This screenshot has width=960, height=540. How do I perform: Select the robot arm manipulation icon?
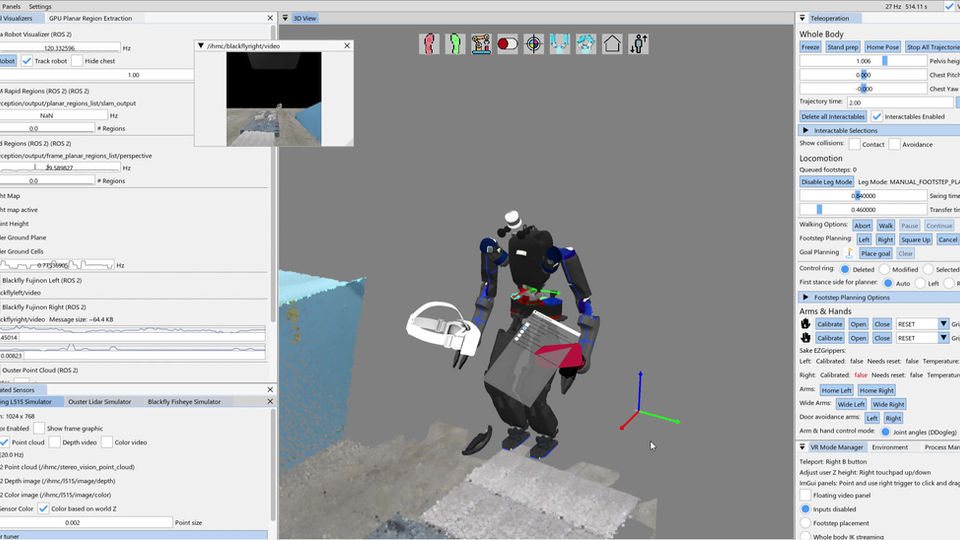click(x=481, y=44)
